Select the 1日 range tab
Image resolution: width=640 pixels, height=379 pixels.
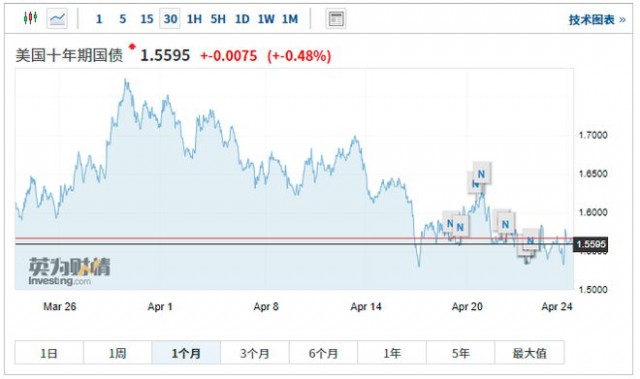[49, 352]
